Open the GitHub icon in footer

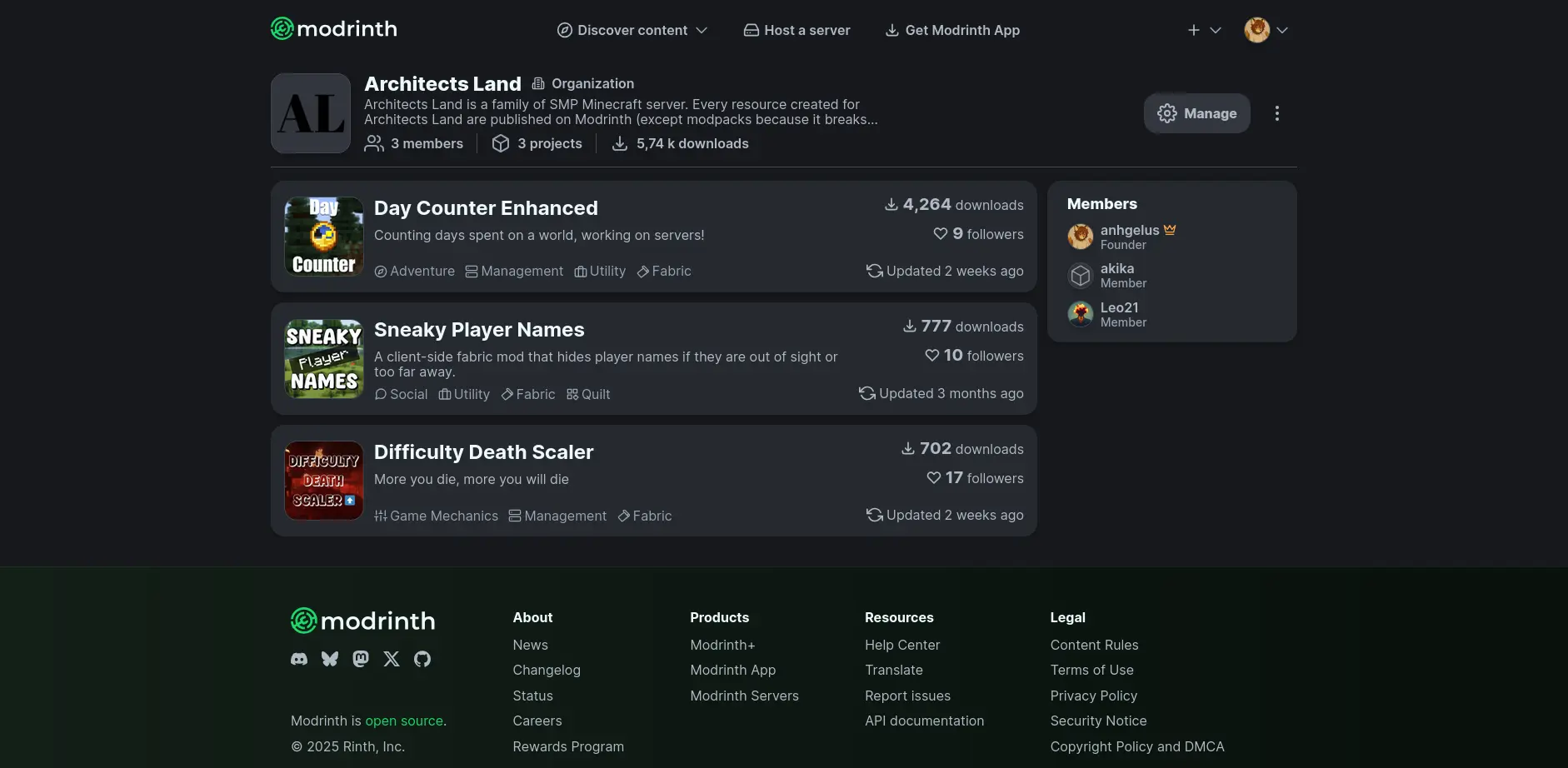click(x=422, y=659)
